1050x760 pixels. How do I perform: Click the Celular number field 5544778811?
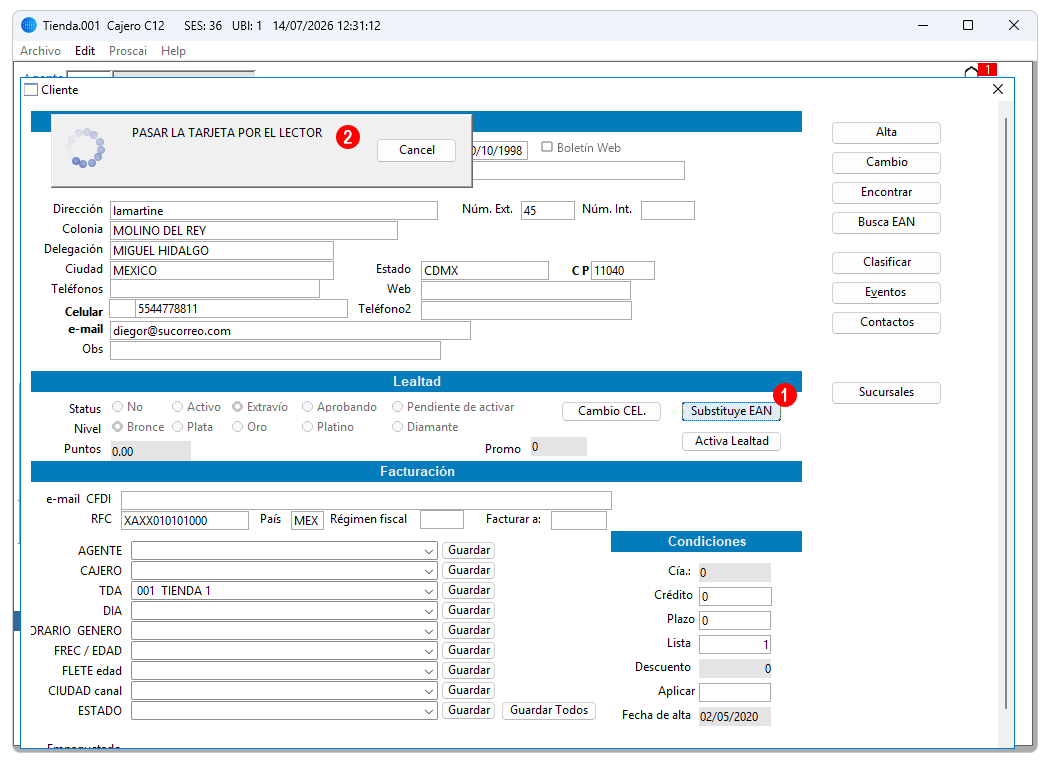242,309
